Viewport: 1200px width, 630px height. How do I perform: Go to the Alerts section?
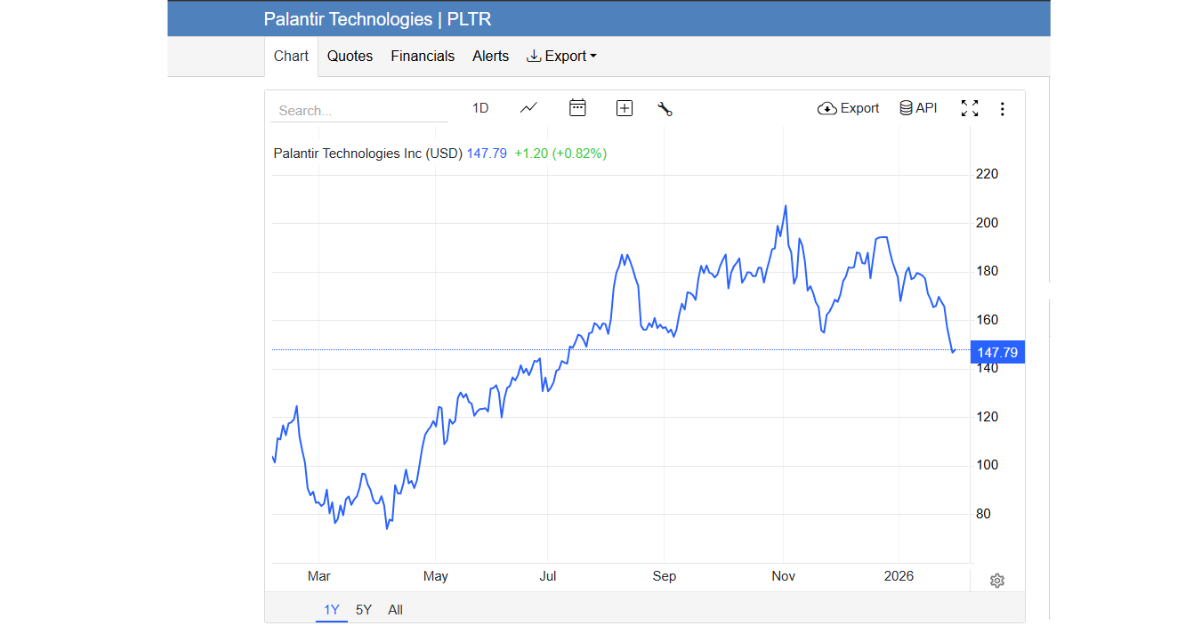tap(490, 56)
